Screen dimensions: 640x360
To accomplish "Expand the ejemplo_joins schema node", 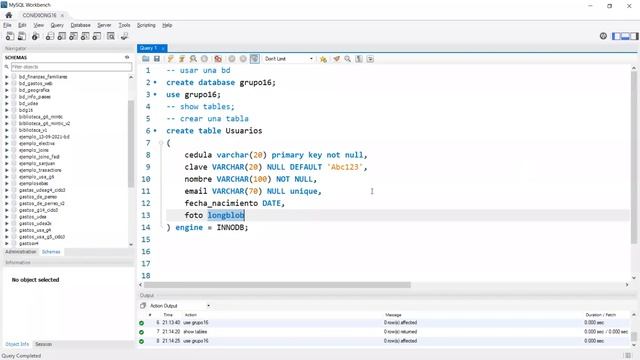I will [x=7, y=150].
